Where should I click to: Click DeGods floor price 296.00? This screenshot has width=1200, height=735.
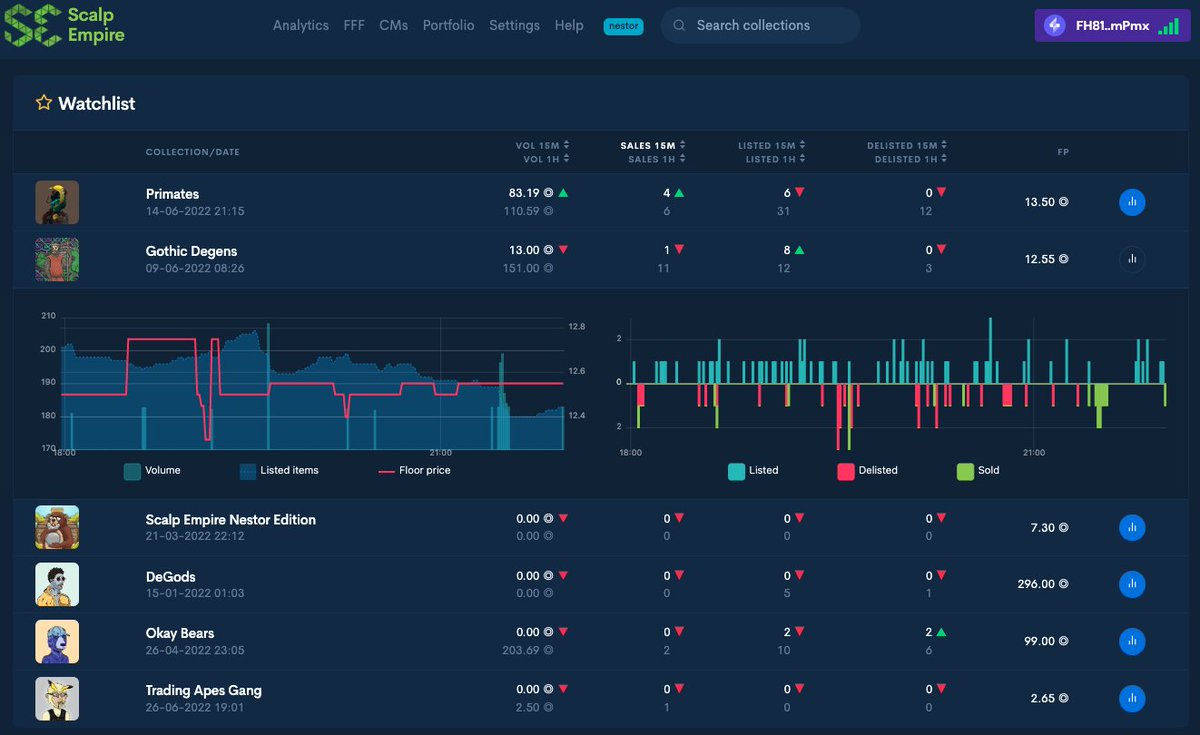pyautogui.click(x=1042, y=584)
